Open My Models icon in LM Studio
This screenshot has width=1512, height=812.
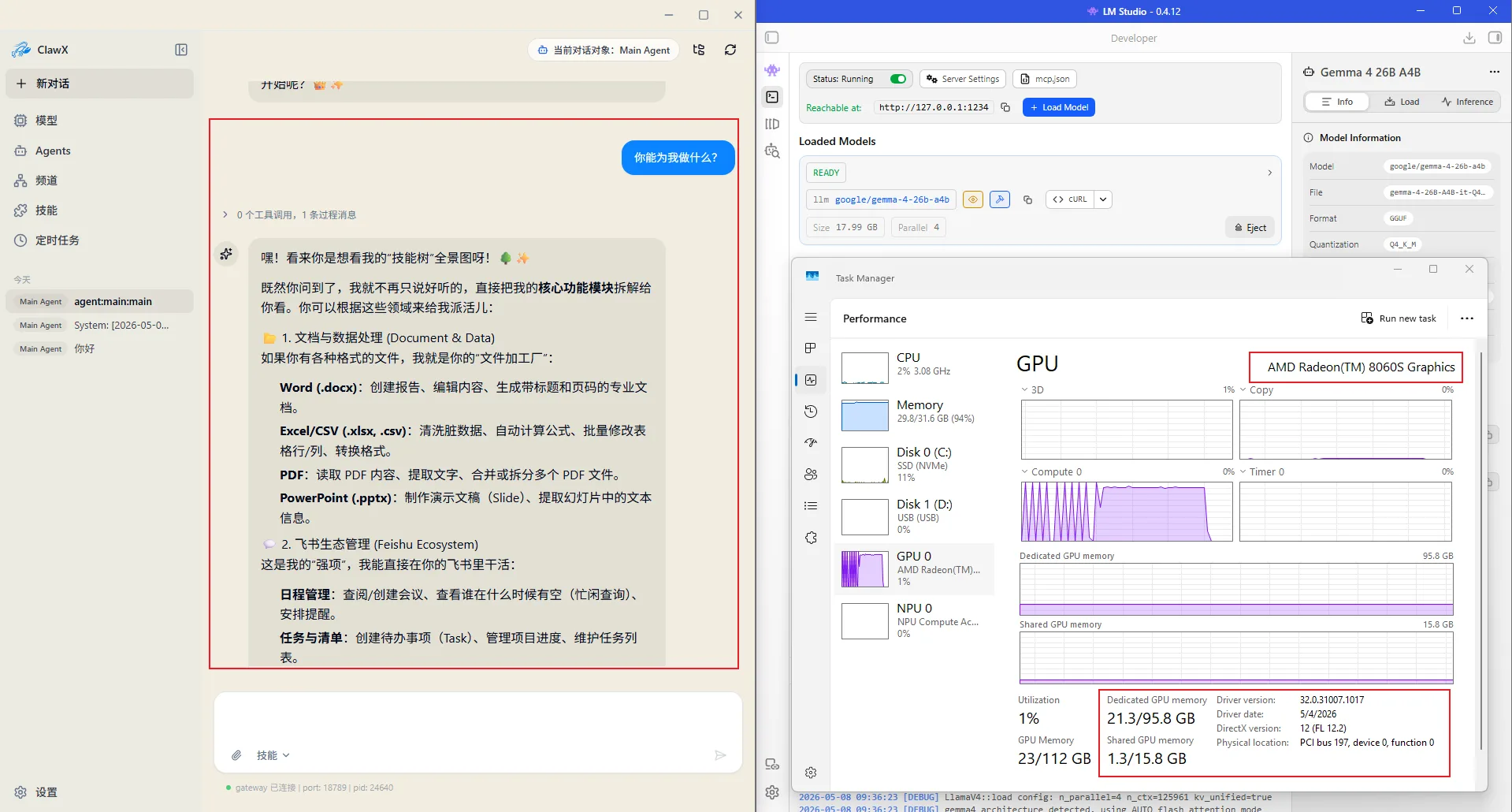pyautogui.click(x=772, y=124)
